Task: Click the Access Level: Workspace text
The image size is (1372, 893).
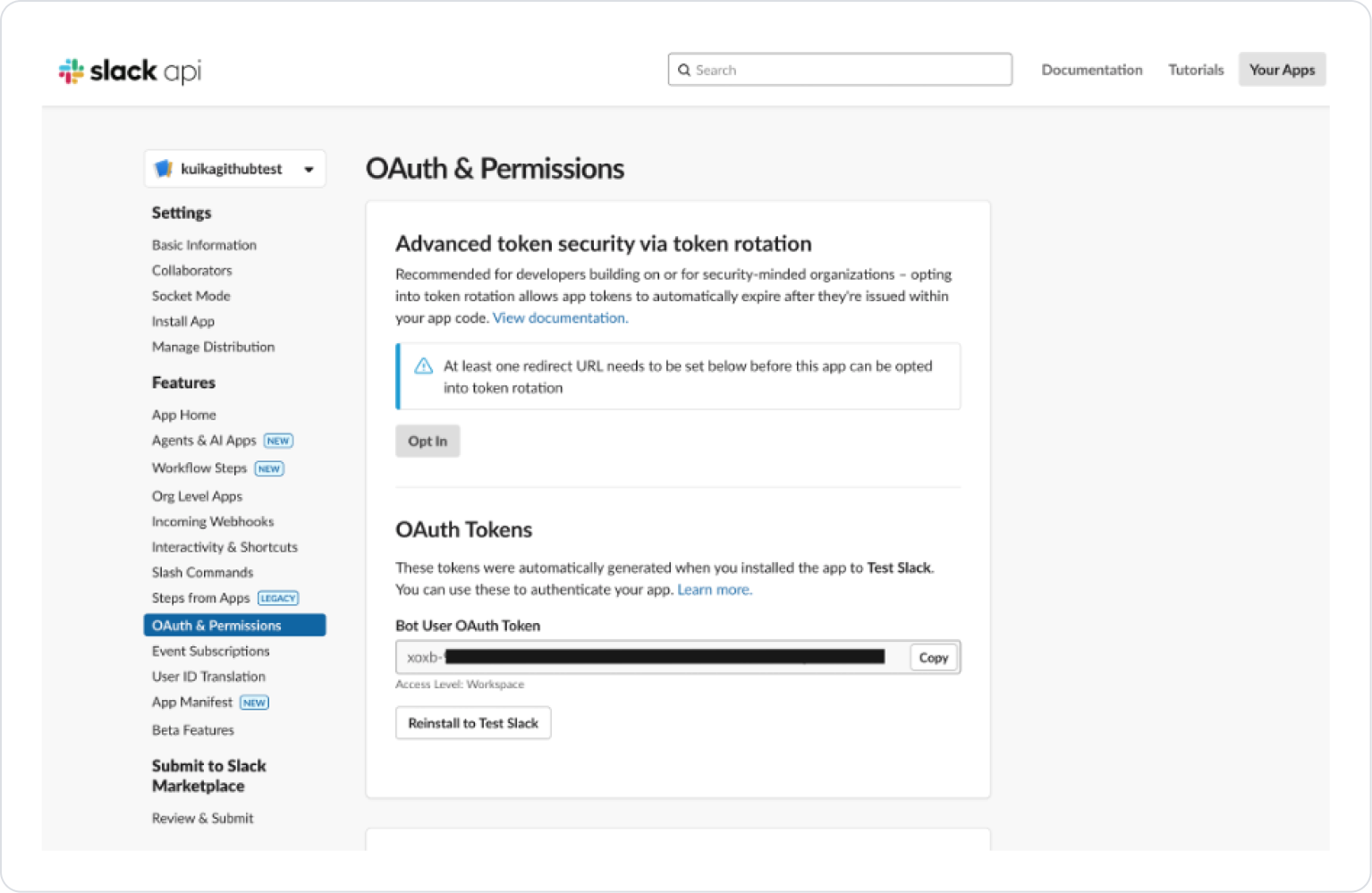Action: point(460,685)
